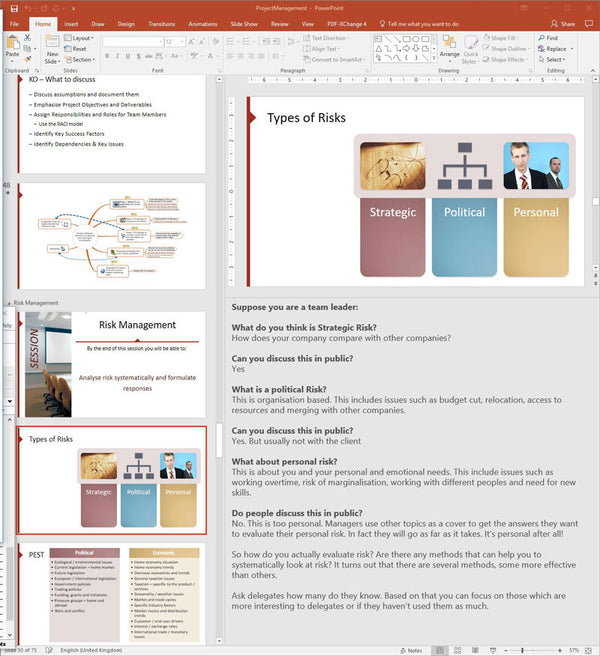Toggle Text Shadow formatting

pyautogui.click(x=138, y=56)
